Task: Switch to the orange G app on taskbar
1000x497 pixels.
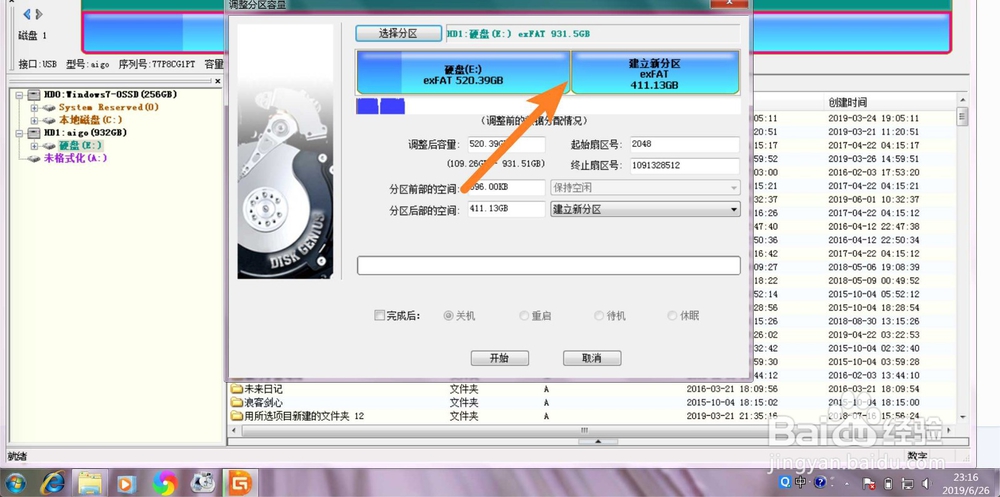Action: (x=240, y=483)
